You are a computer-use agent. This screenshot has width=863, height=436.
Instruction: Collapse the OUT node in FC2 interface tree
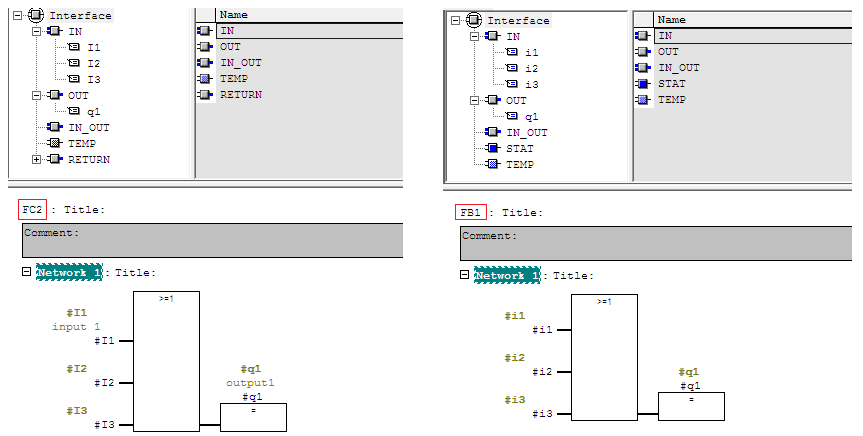tap(37, 95)
